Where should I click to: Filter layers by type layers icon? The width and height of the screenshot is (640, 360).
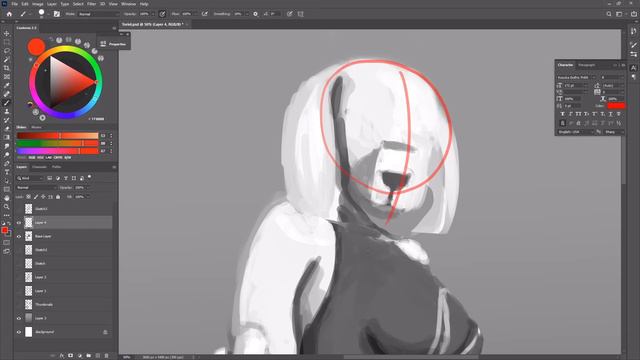pyautogui.click(x=66, y=178)
